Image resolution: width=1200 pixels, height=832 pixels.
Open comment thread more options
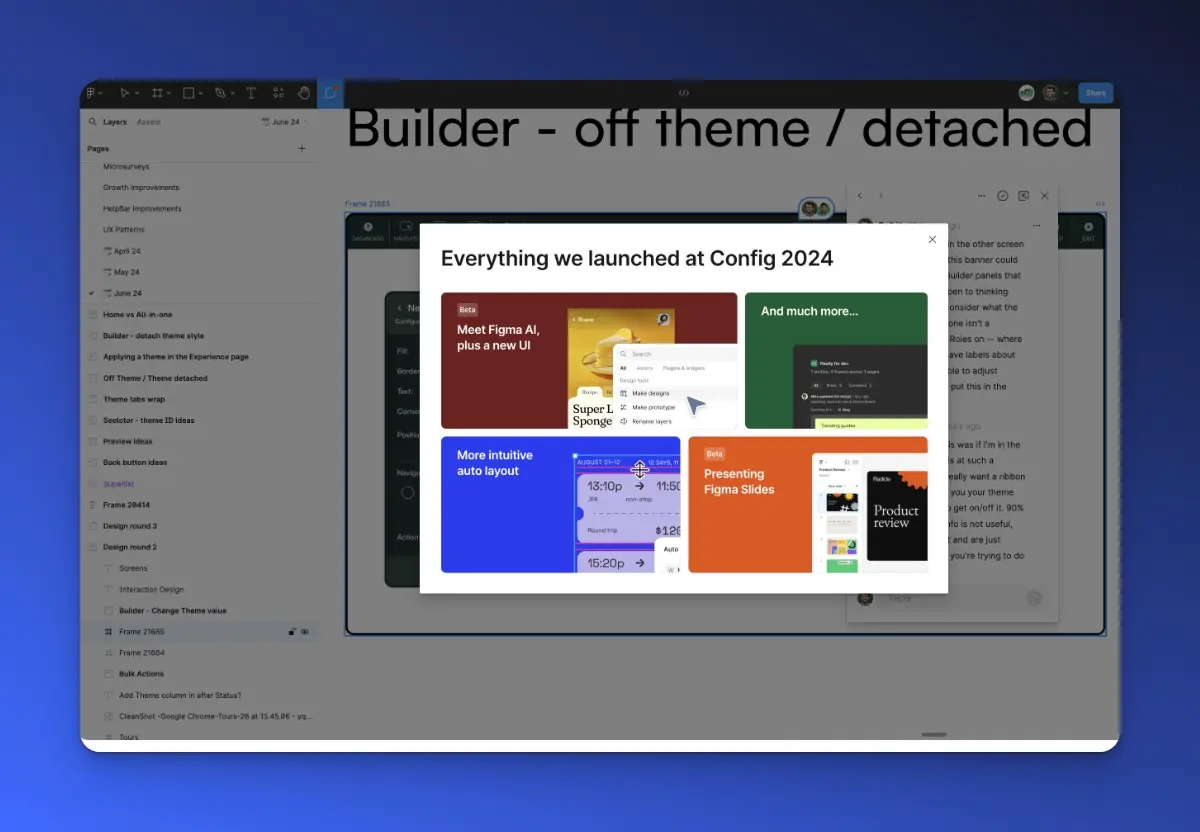click(981, 196)
